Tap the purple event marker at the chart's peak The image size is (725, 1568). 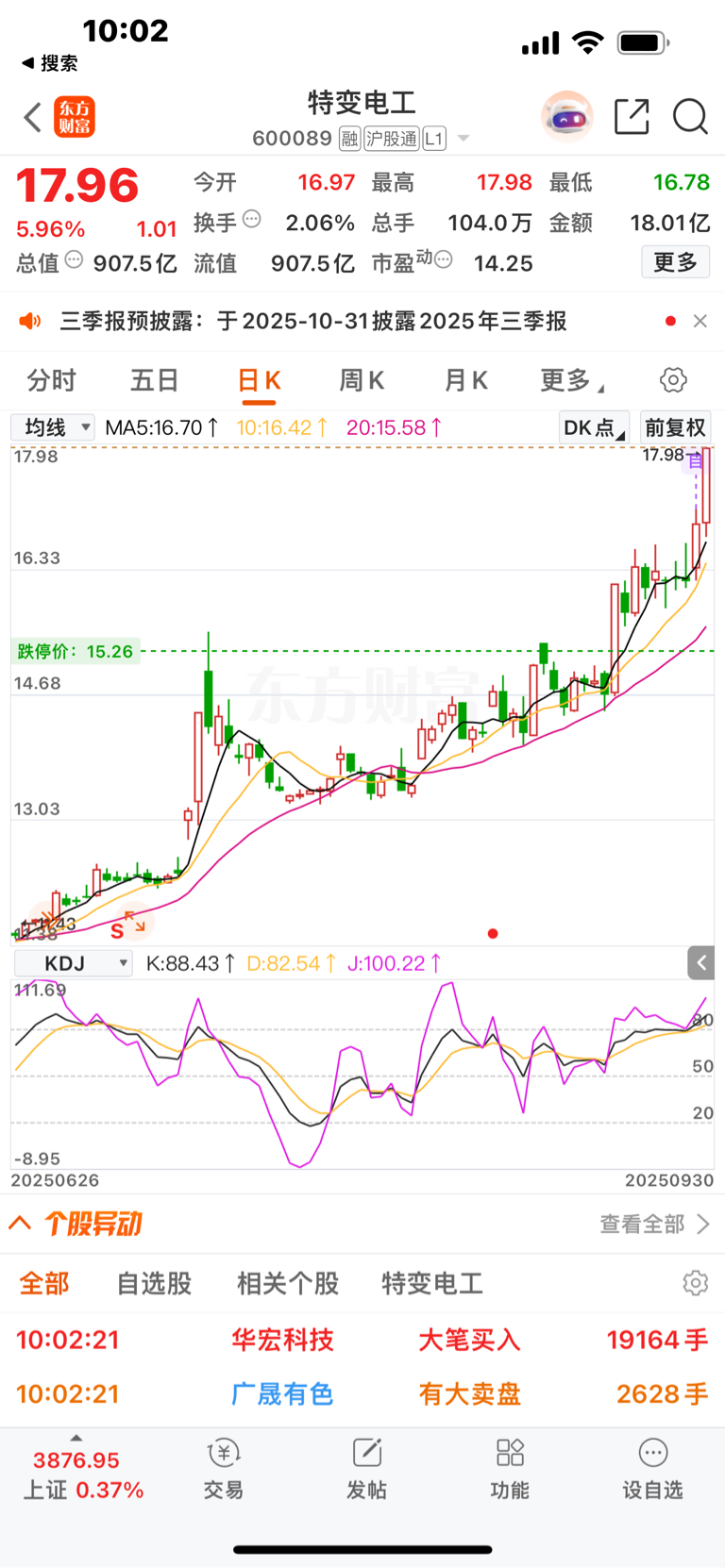point(696,461)
